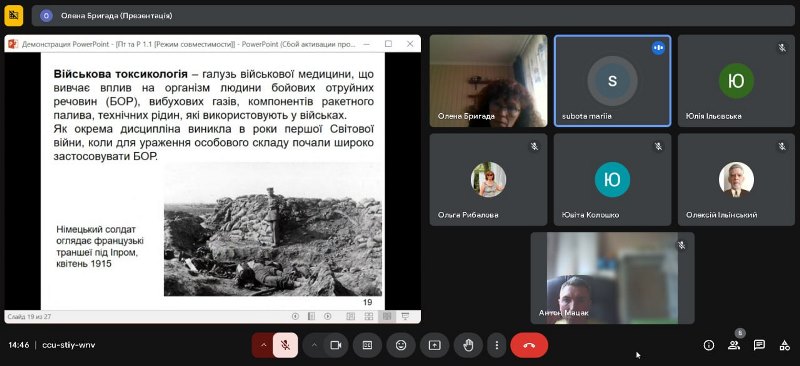Click Олексій Ільїнський profile photo avatar
The height and width of the screenshot is (366, 800).
(x=736, y=180)
